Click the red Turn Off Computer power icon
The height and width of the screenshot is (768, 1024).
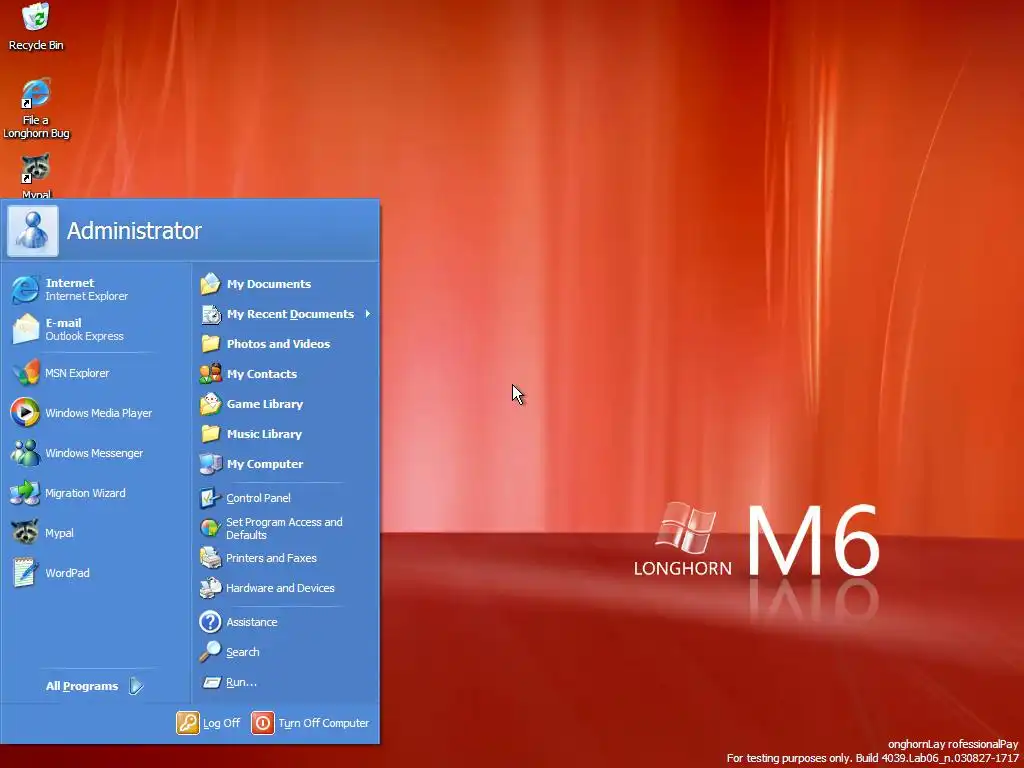[263, 723]
